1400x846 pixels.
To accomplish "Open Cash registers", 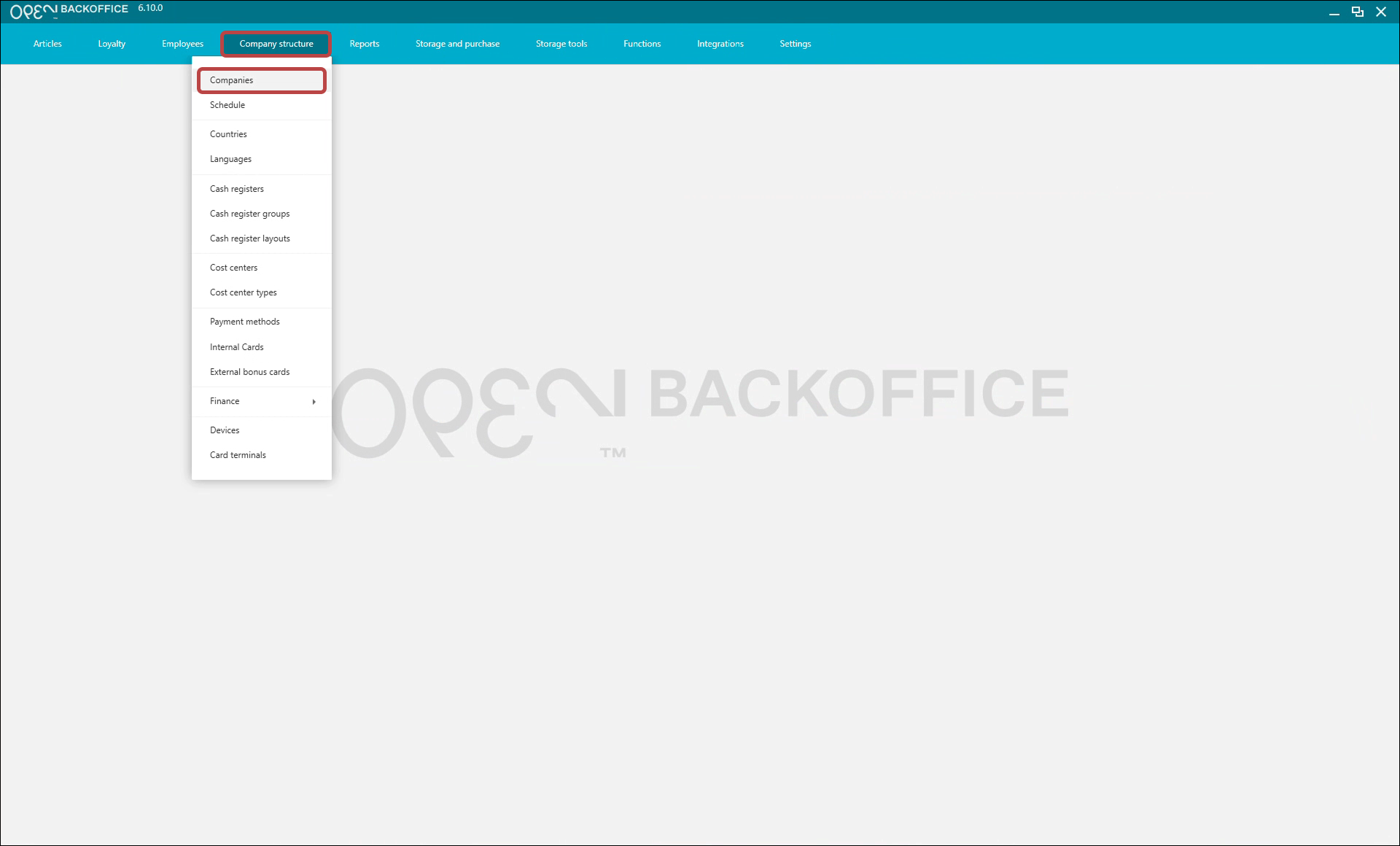I will point(262,189).
